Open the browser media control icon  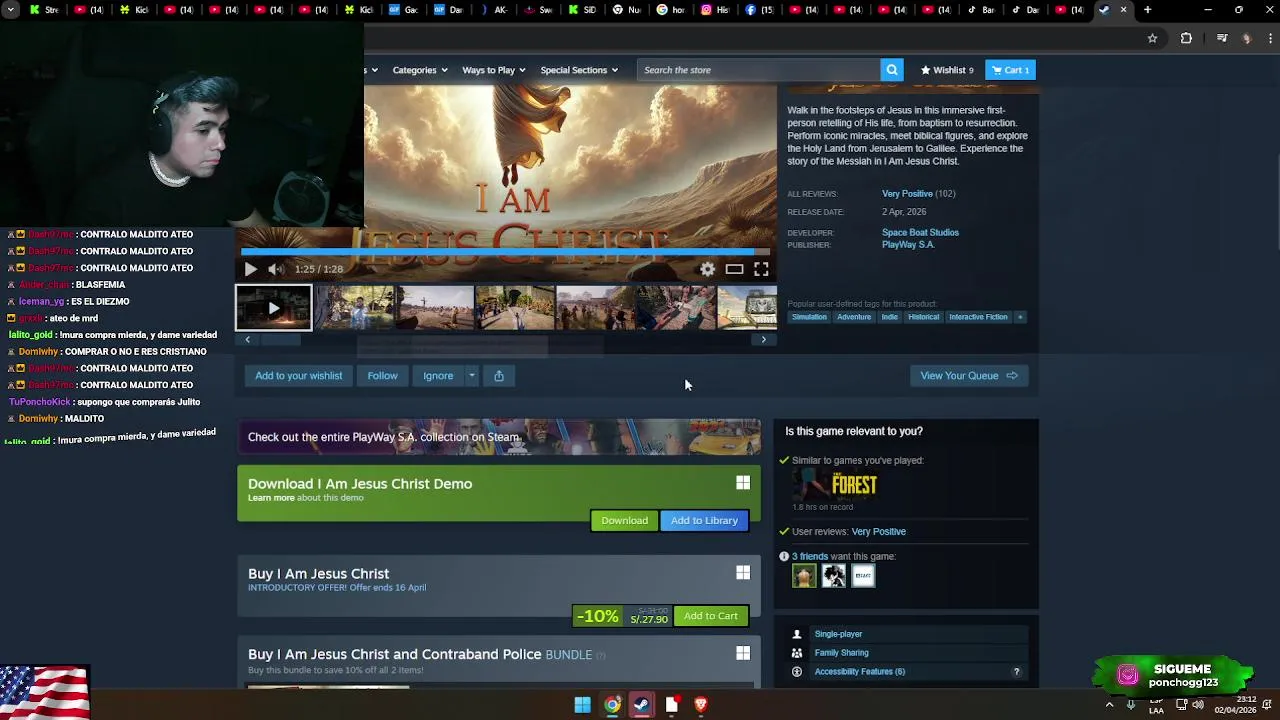point(1221,38)
